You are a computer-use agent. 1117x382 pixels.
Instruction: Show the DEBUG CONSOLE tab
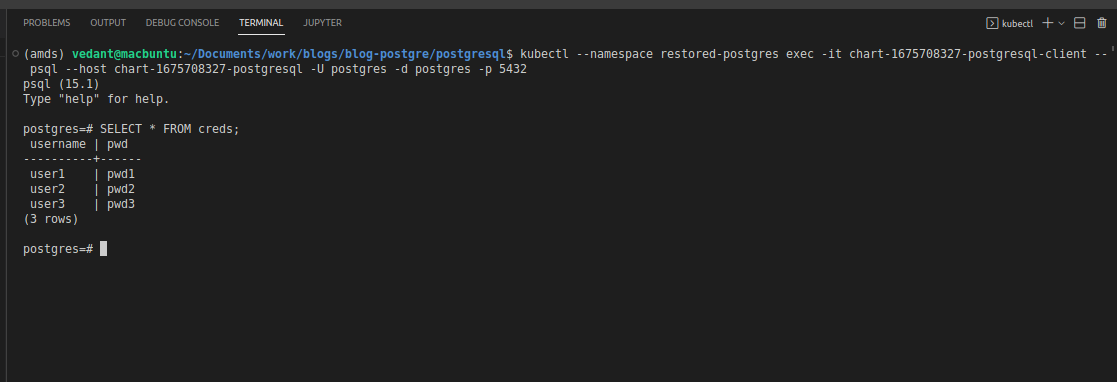(182, 23)
